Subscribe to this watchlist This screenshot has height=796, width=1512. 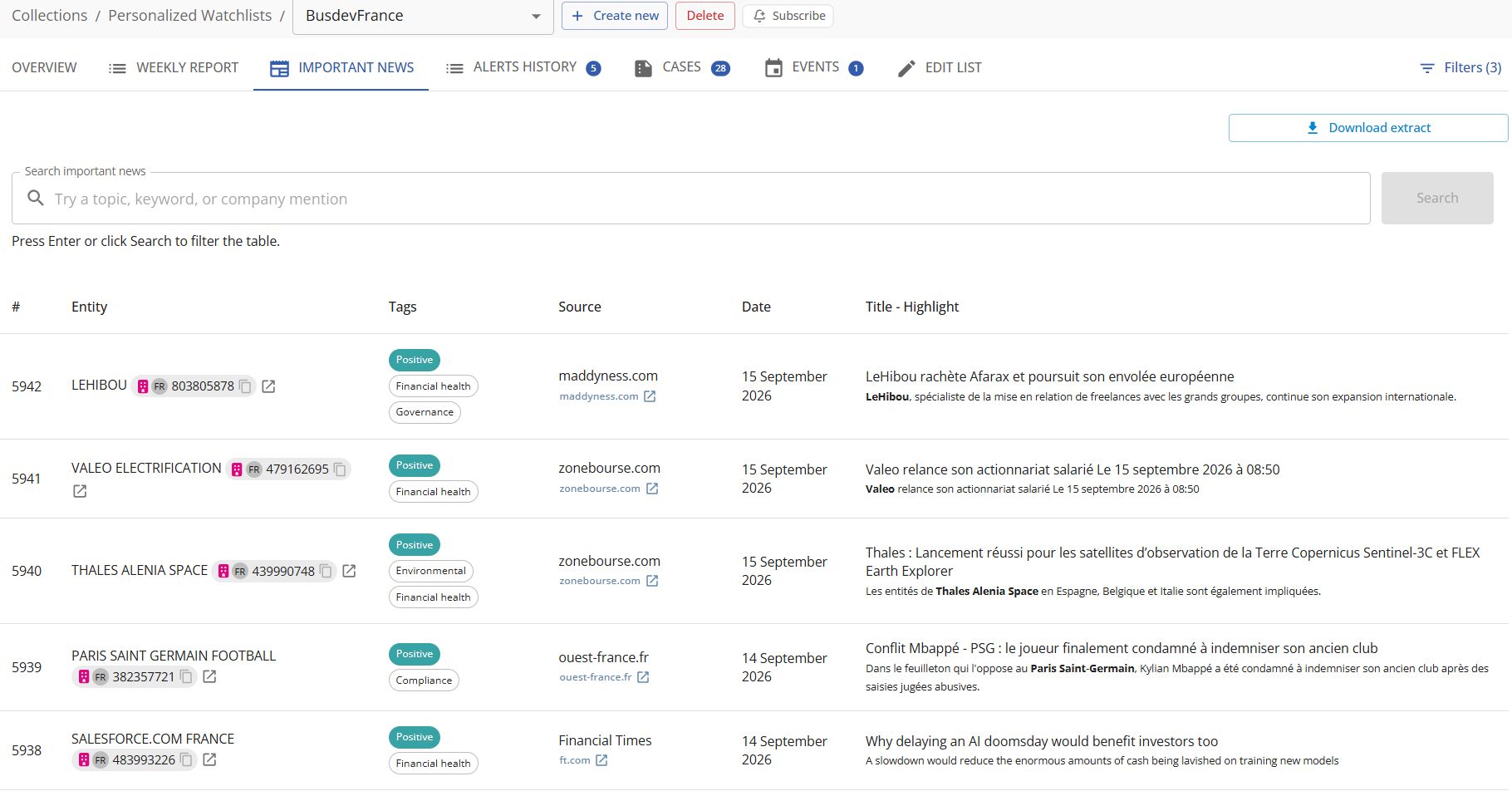788,16
